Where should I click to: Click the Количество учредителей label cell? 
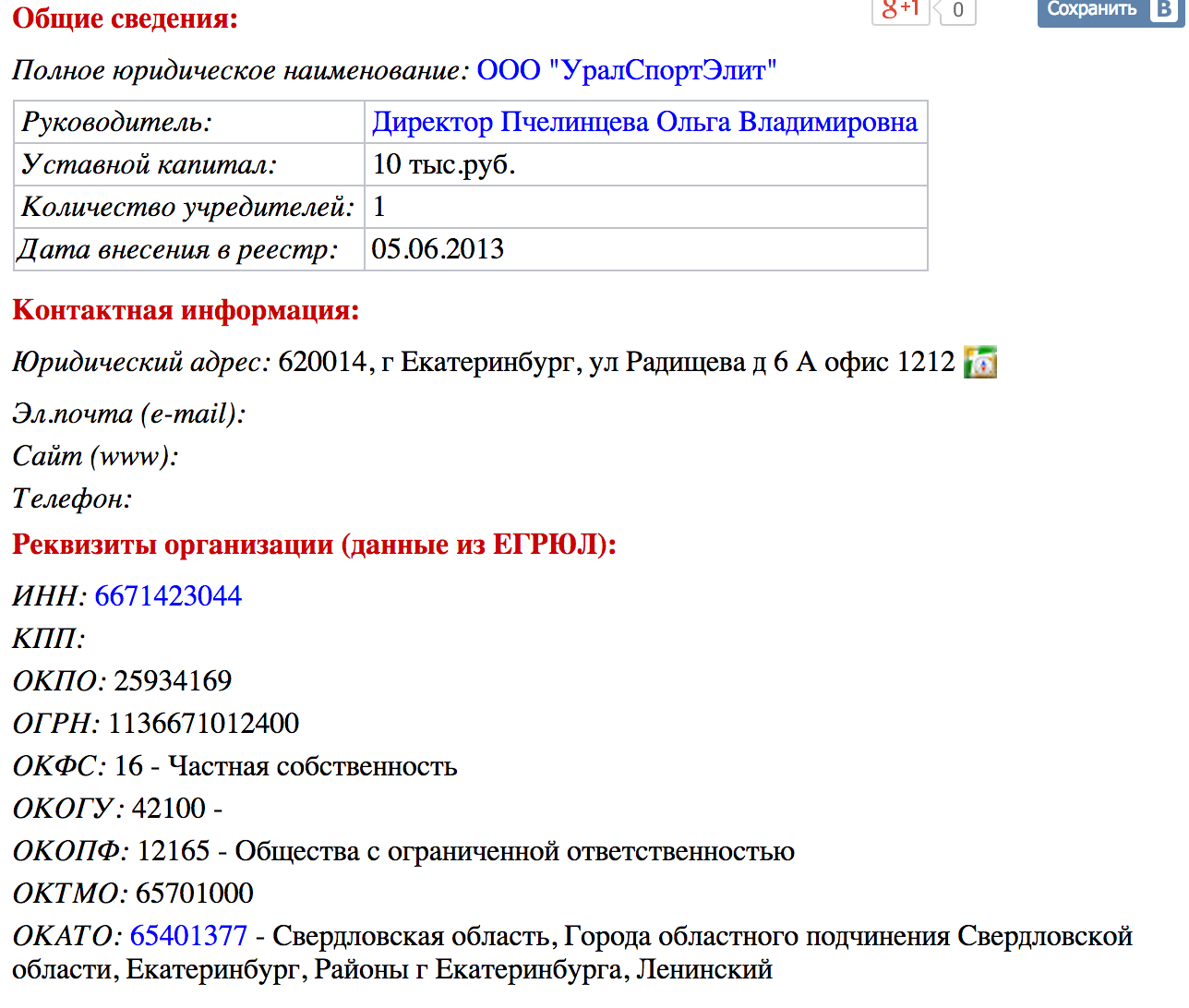pyautogui.click(x=189, y=207)
